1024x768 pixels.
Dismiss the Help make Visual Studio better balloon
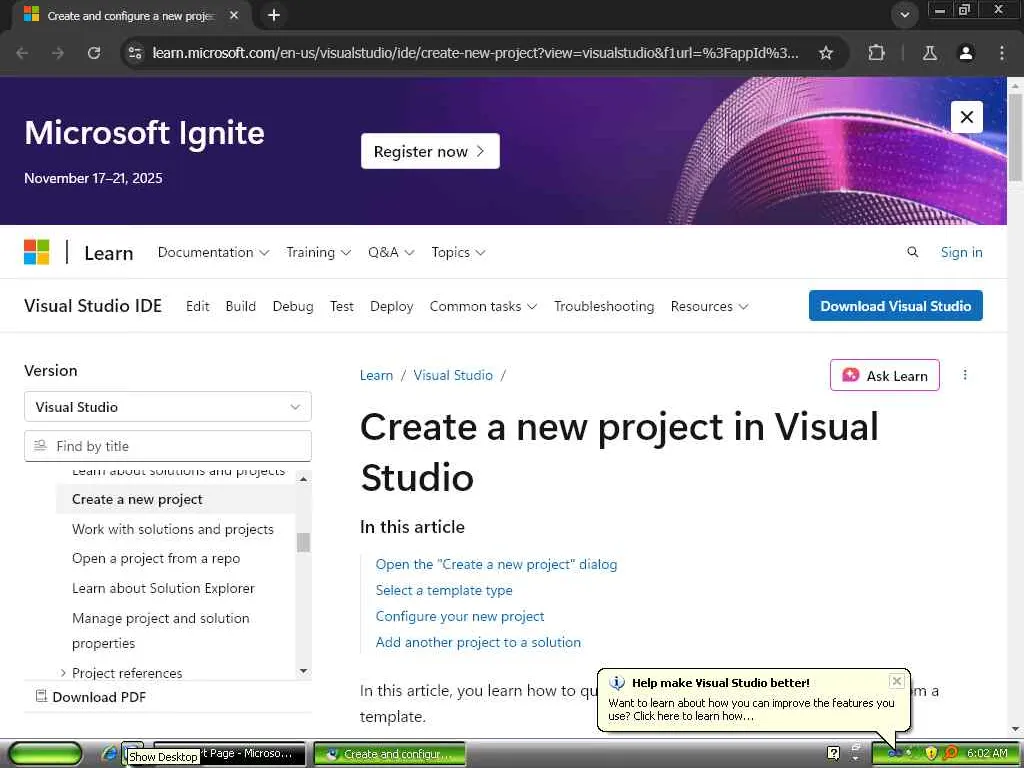tap(896, 681)
